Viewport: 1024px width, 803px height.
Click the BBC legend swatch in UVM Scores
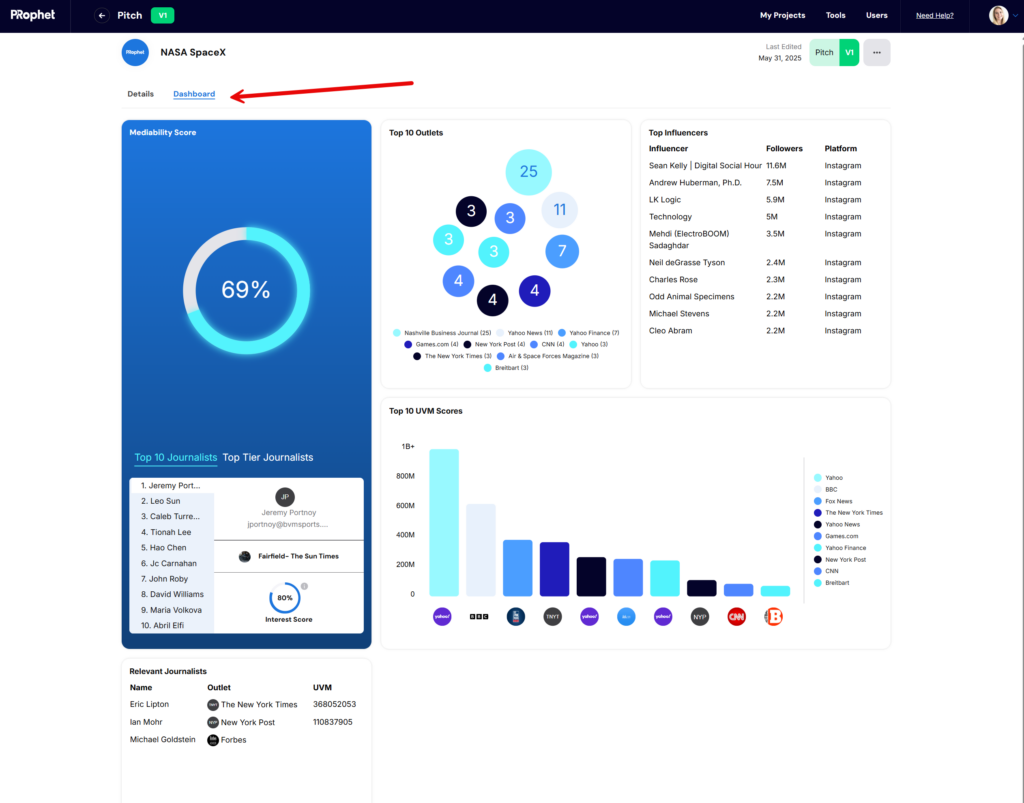pyautogui.click(x=818, y=490)
